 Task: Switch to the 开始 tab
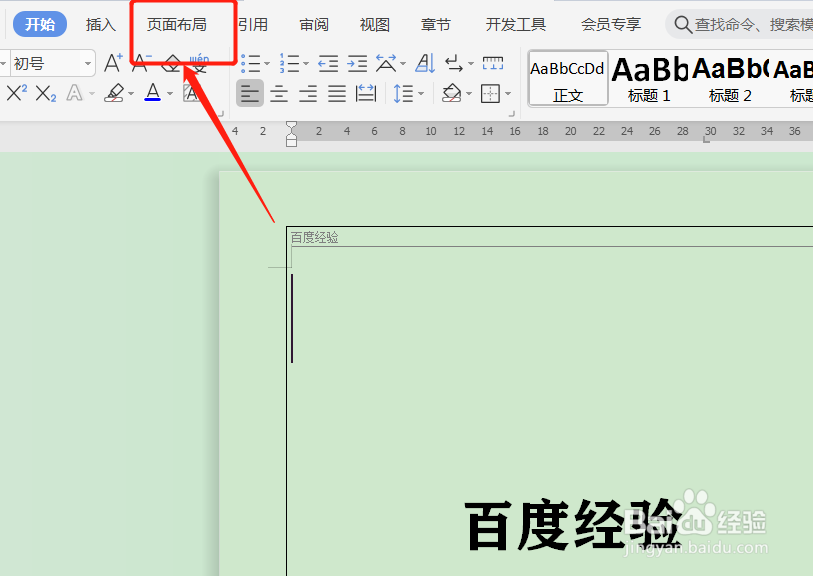point(40,24)
